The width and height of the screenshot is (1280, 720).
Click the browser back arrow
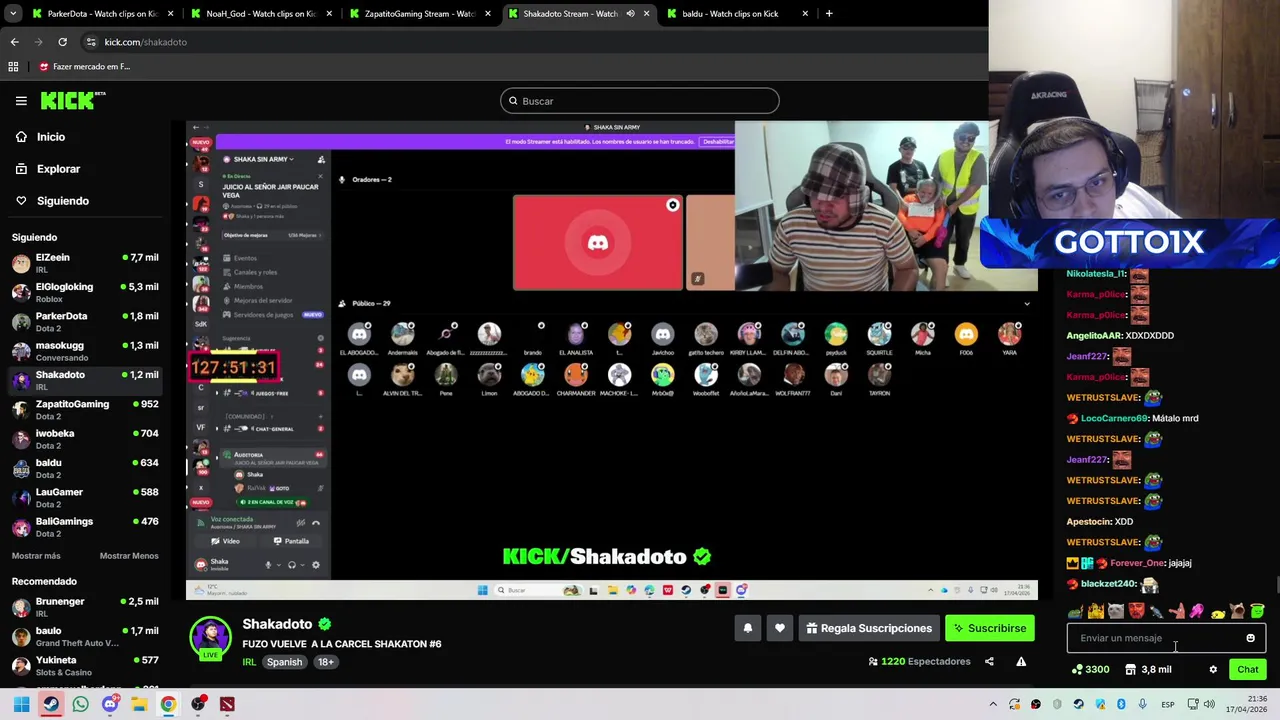click(x=14, y=42)
